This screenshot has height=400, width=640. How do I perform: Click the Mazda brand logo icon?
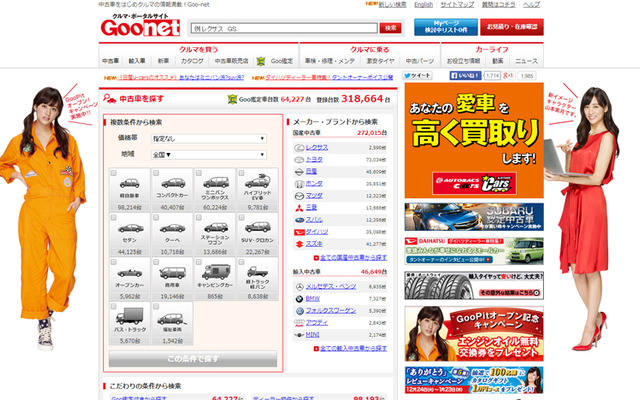point(300,196)
